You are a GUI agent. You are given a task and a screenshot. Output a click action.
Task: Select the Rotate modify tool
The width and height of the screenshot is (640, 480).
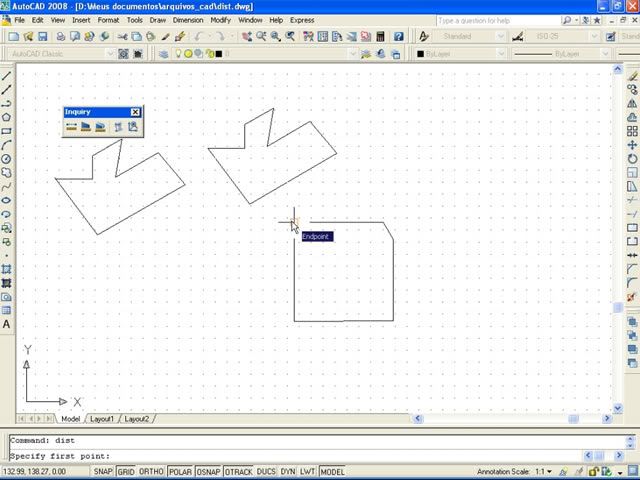pyautogui.click(x=632, y=159)
